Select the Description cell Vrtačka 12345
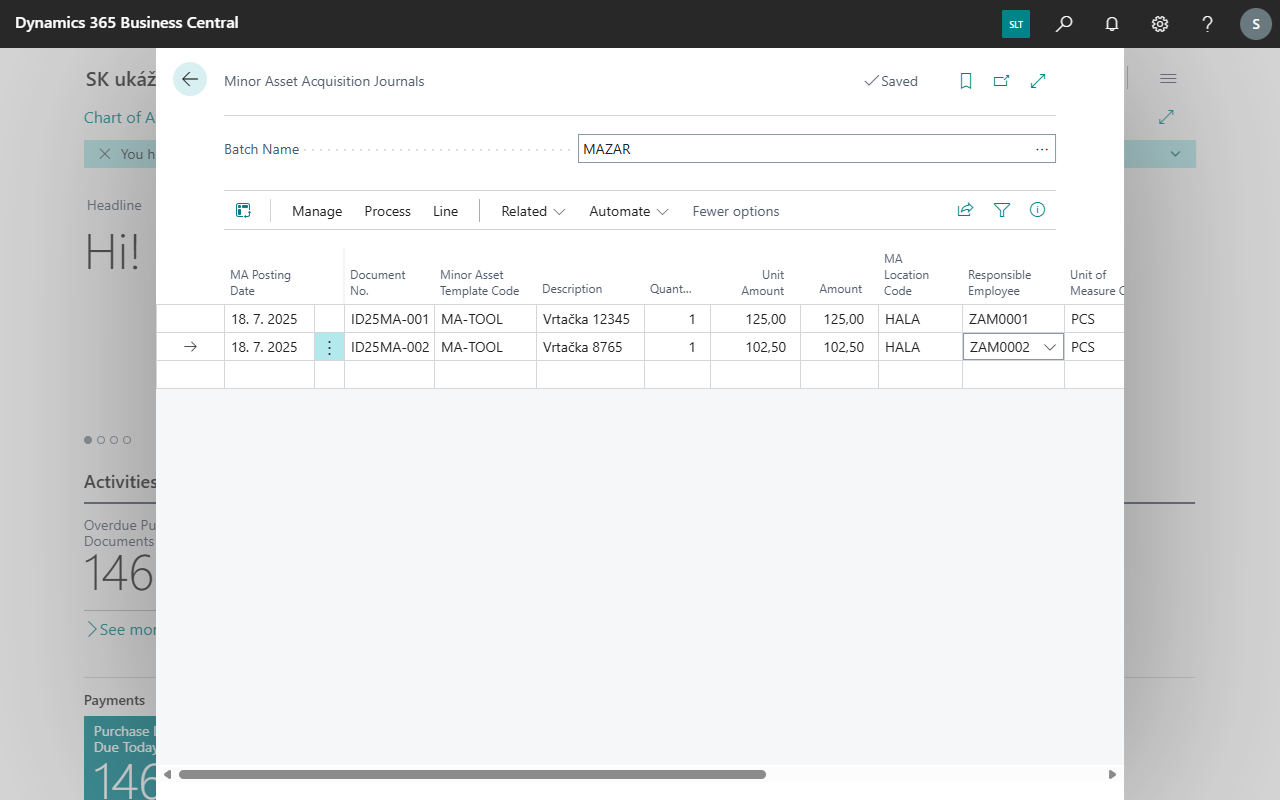This screenshot has width=1280, height=800. [x=587, y=319]
